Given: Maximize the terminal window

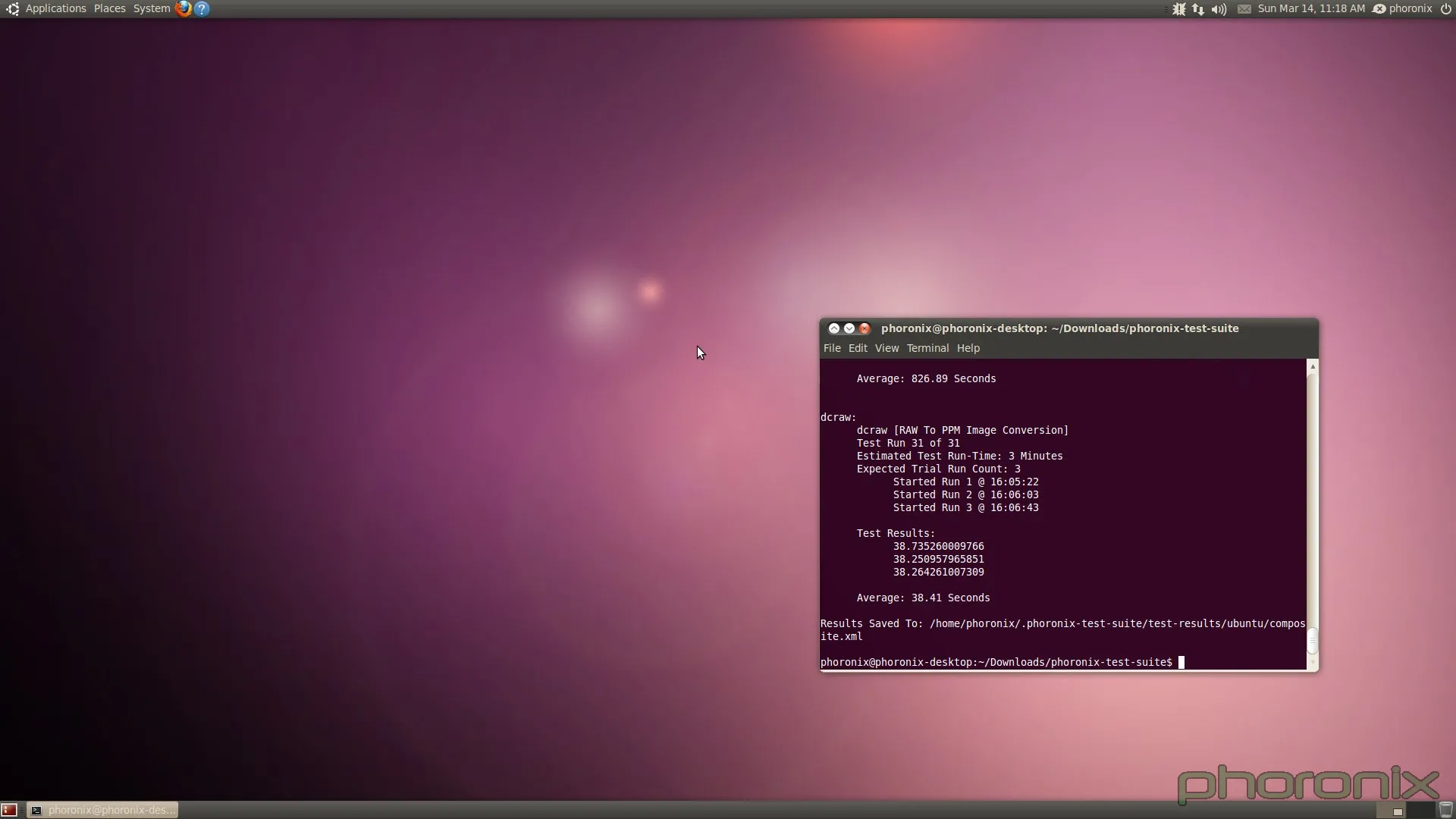Looking at the screenshot, I should coord(834,328).
